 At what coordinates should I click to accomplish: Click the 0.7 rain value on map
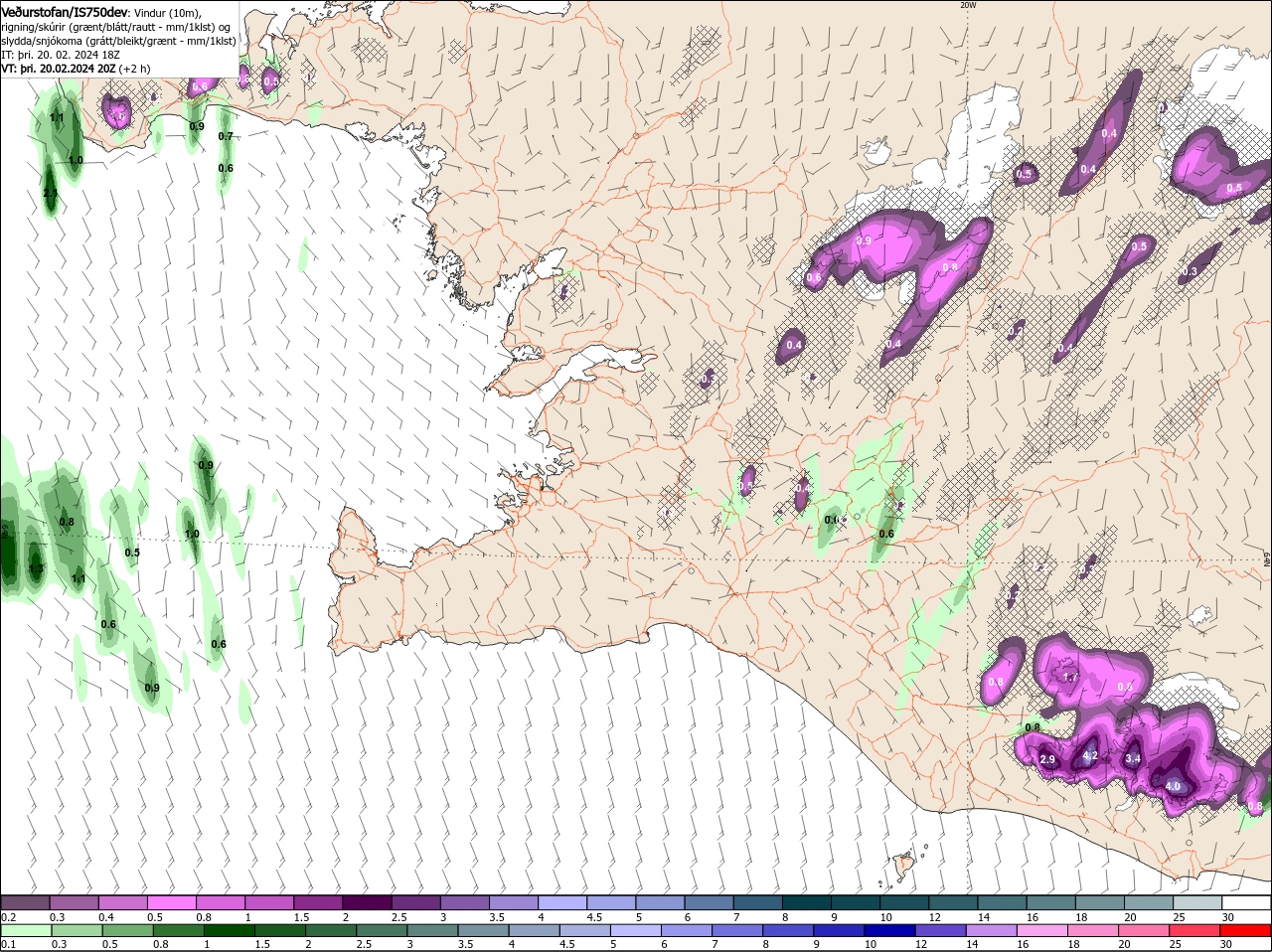coord(226,137)
